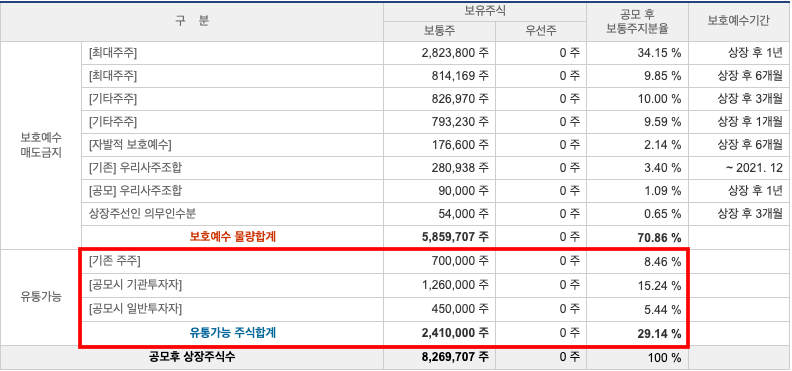Click the '구 분' column header

(192, 21)
